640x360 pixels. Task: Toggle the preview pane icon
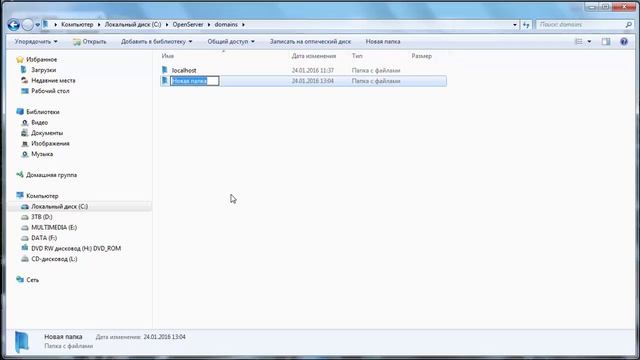click(x=606, y=42)
